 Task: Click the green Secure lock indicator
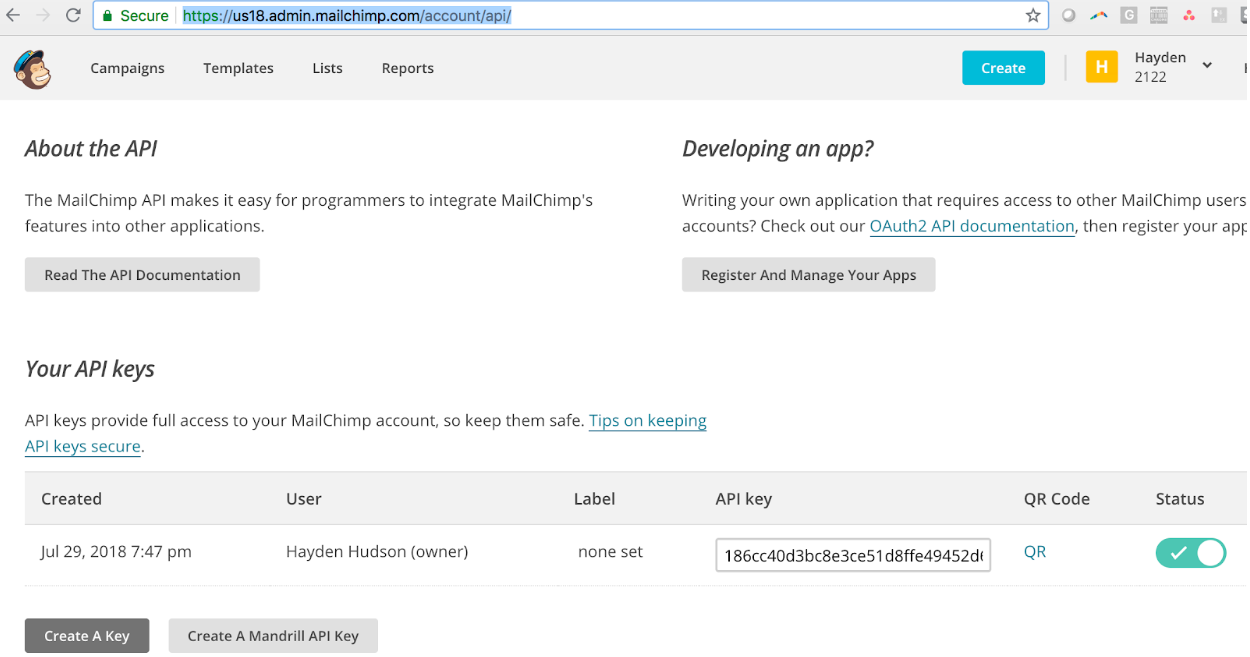point(134,16)
